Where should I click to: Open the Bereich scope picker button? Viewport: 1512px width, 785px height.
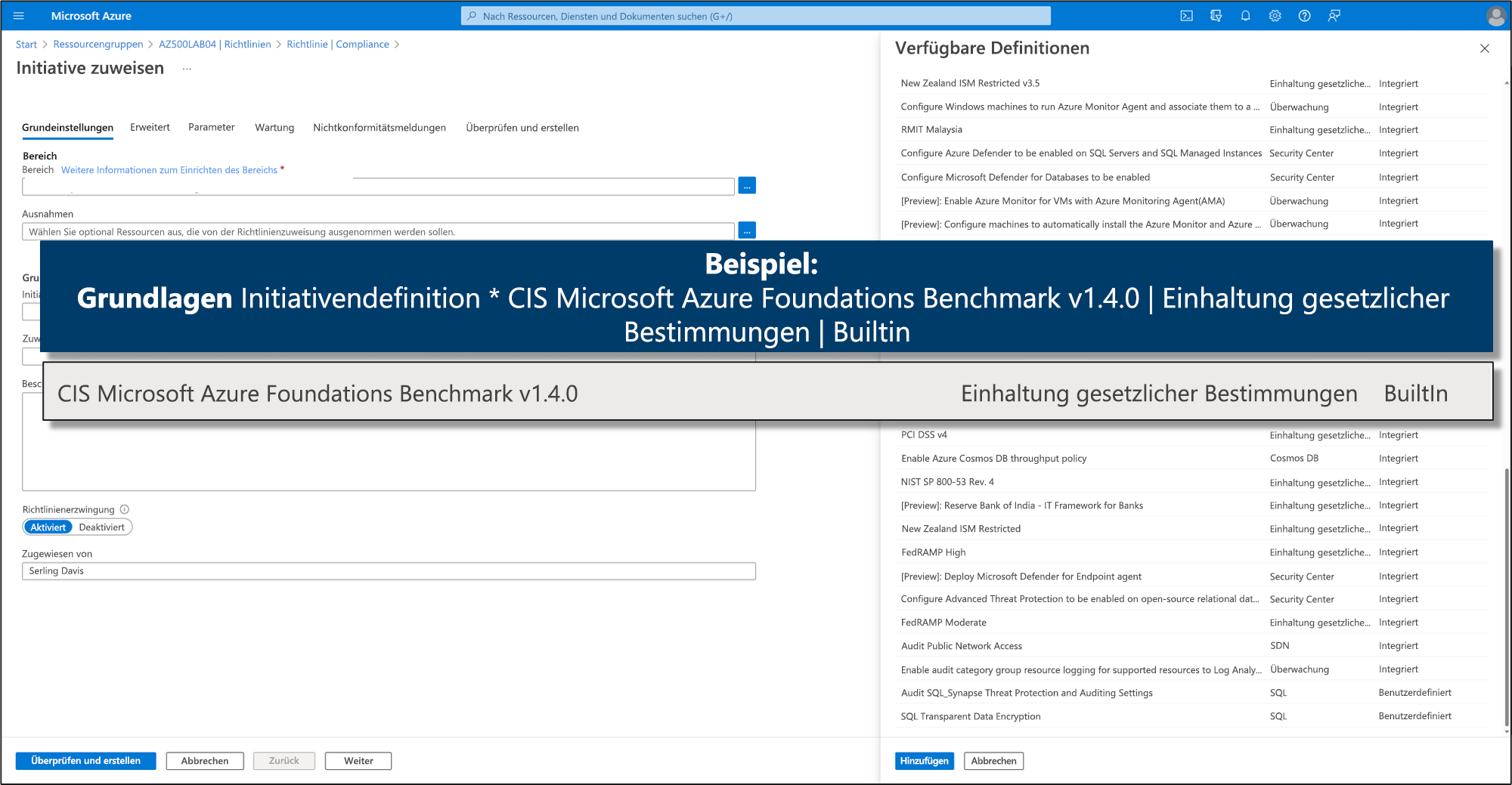[x=747, y=185]
